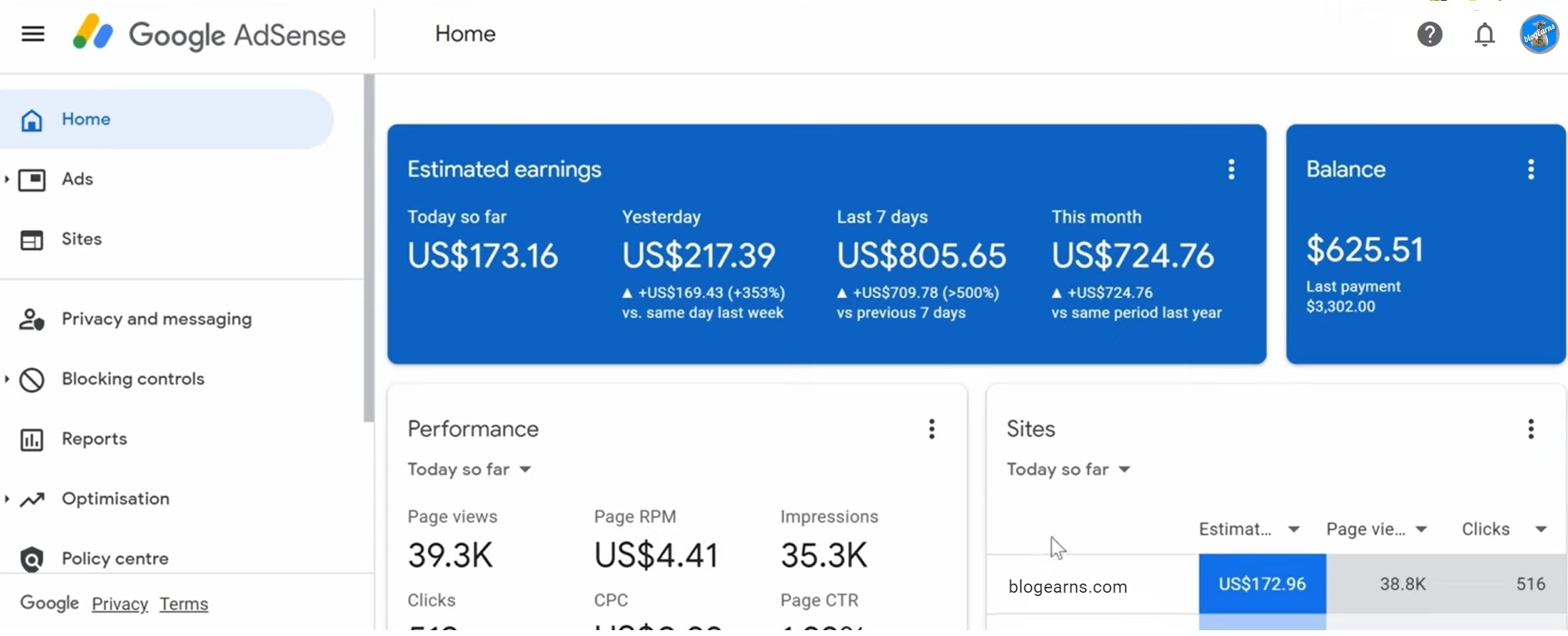Click the Sites icon in sidebar
Viewport: 1568px width, 636px height.
tap(32, 240)
